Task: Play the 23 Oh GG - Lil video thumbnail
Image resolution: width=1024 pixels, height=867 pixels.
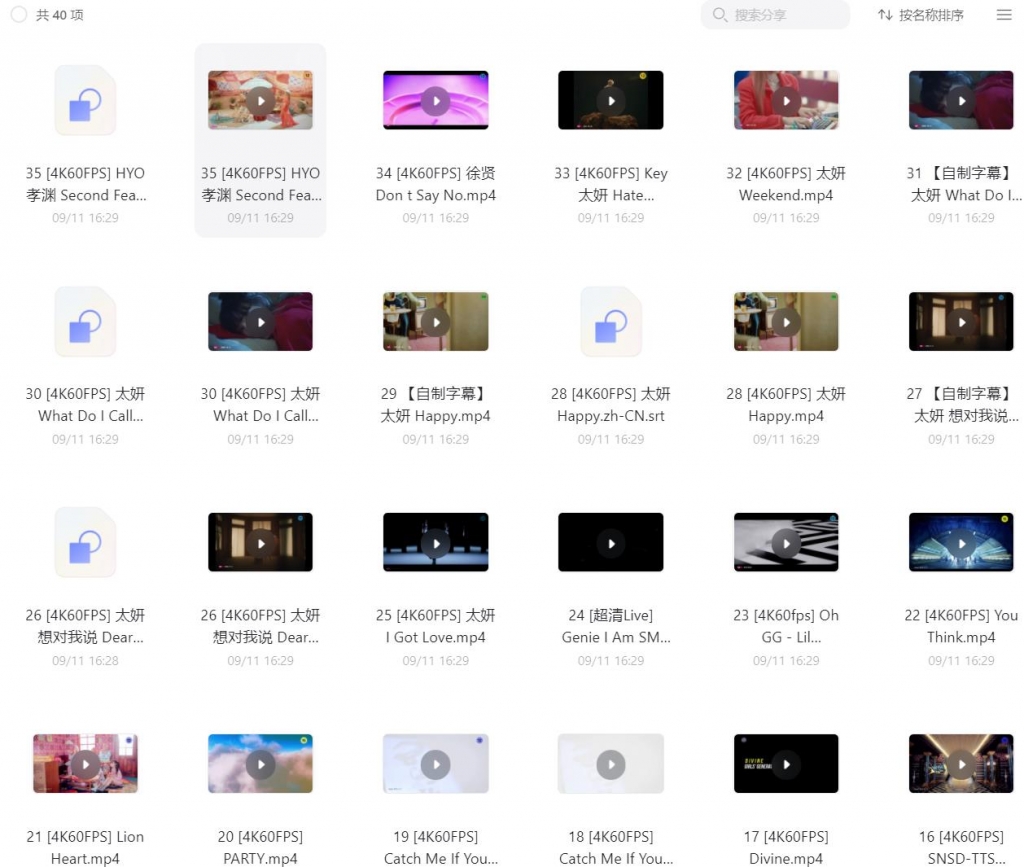Action: pos(786,543)
